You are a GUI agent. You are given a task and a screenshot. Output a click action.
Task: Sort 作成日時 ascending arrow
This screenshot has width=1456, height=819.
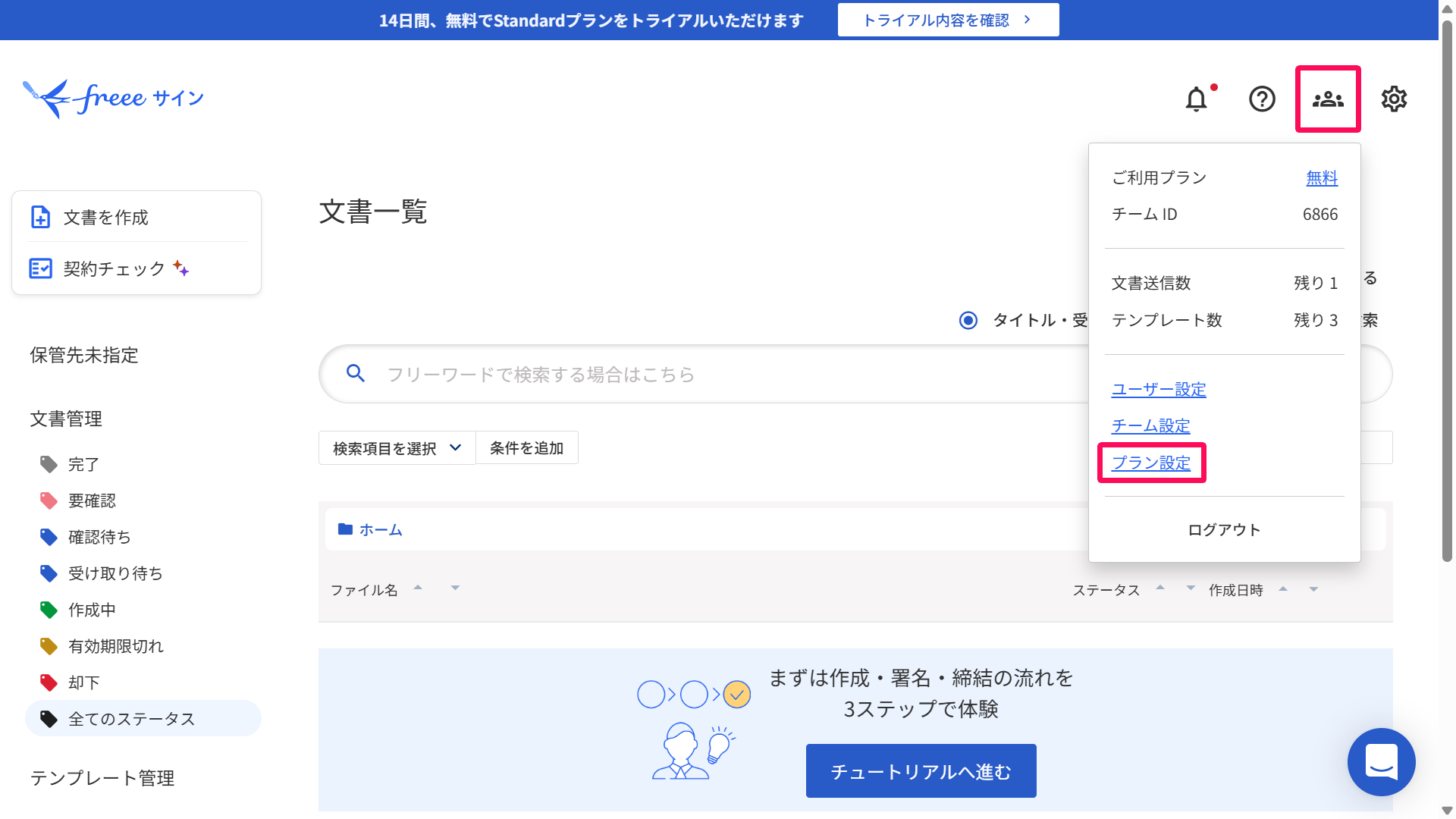(1283, 588)
